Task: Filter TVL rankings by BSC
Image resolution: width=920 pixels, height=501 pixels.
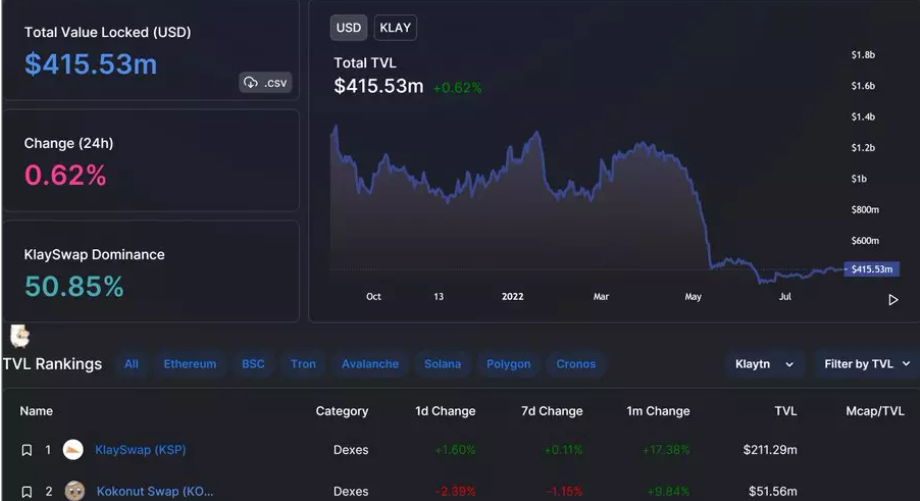Action: 253,364
